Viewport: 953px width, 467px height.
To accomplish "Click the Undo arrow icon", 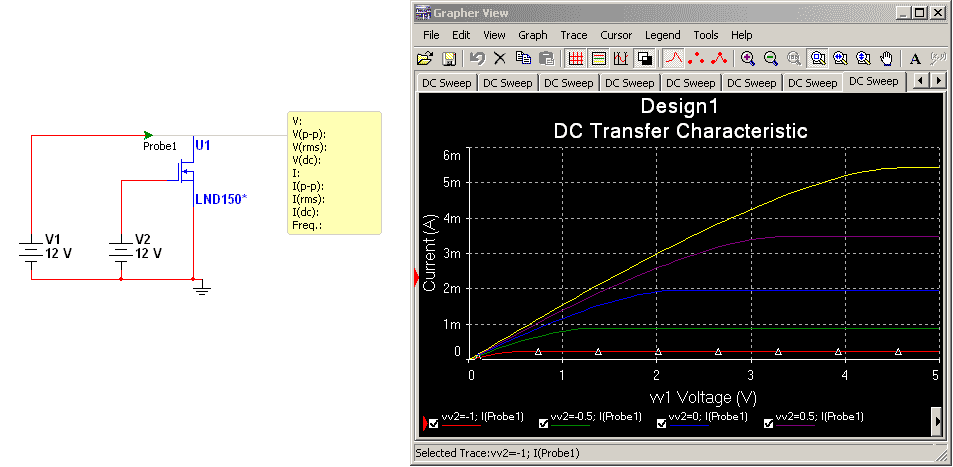I will click(x=478, y=58).
